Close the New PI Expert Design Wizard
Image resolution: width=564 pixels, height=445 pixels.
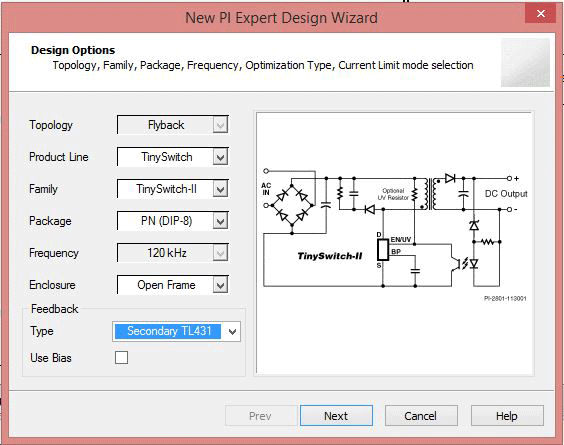(x=540, y=14)
